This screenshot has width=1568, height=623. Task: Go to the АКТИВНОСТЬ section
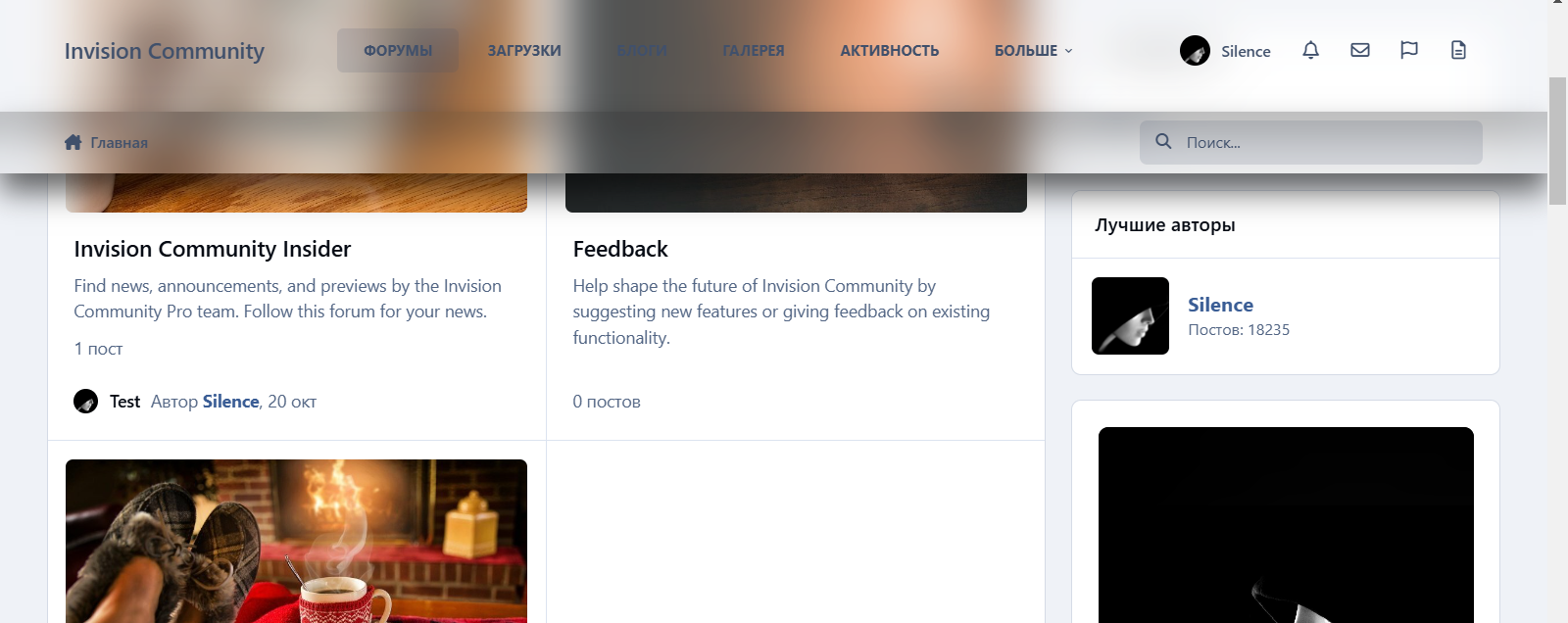(890, 51)
